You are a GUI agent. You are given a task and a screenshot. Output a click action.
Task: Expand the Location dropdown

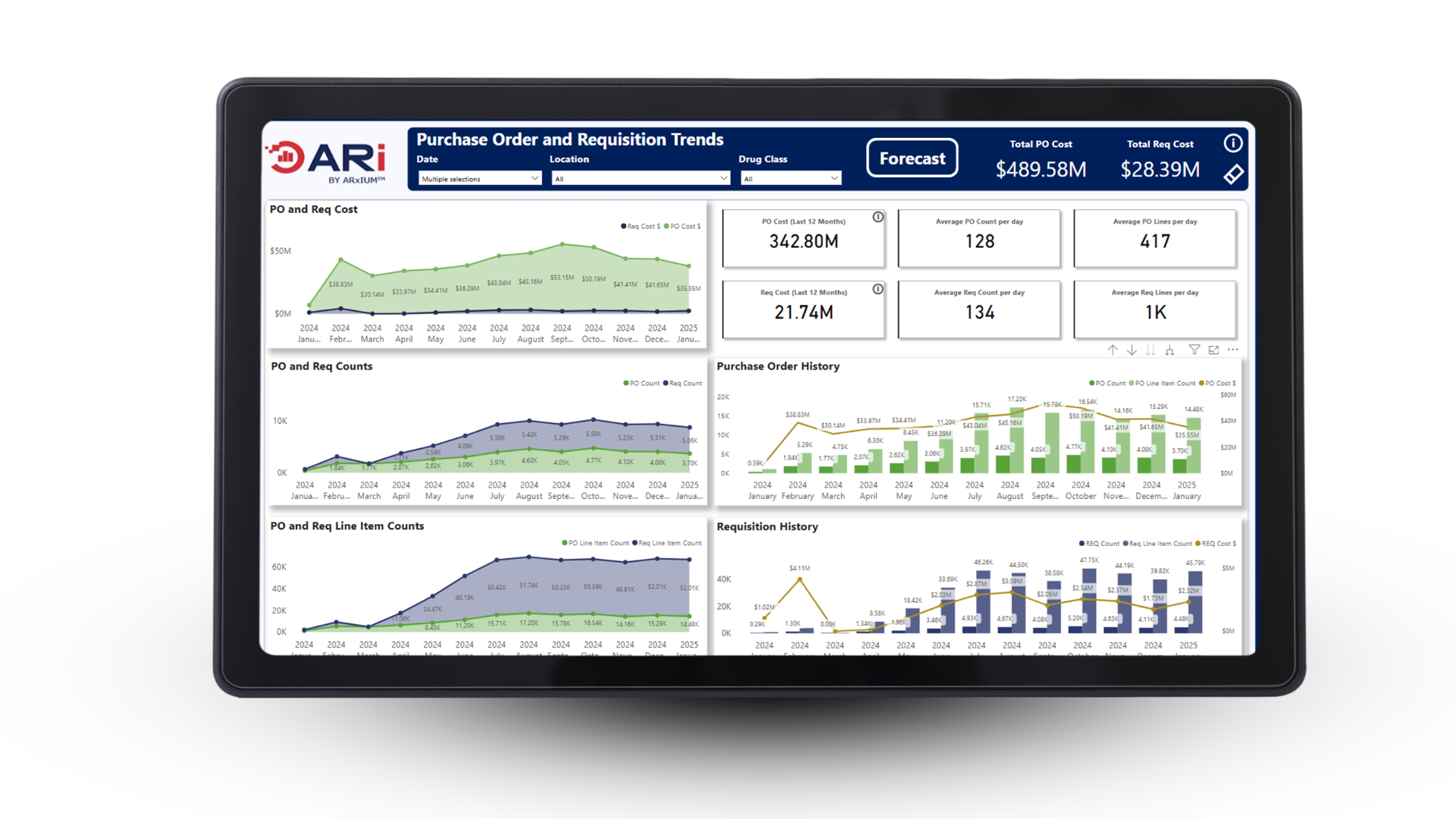click(x=640, y=179)
